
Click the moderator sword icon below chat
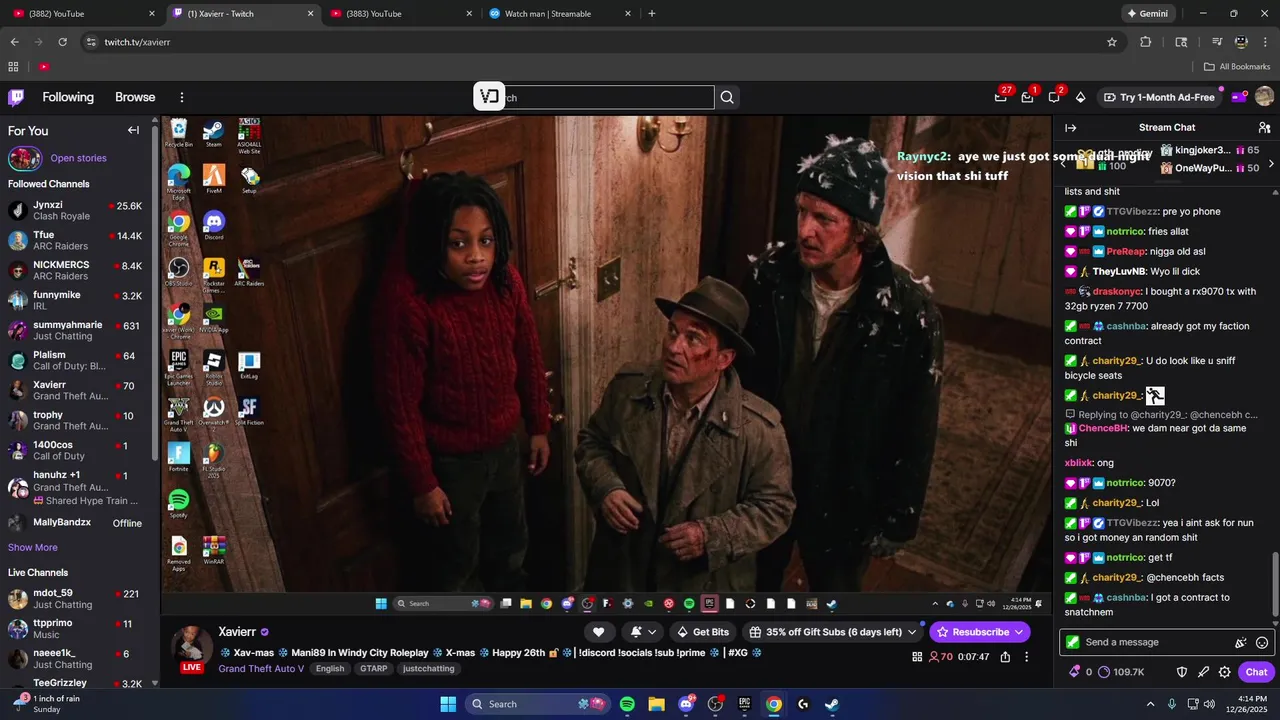pos(1203,672)
